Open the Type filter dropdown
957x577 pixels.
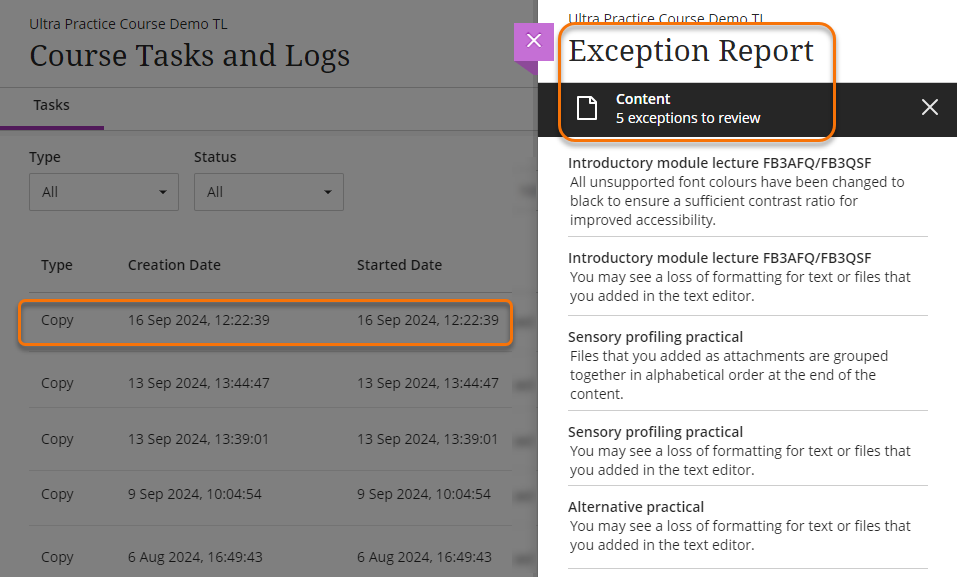point(104,192)
